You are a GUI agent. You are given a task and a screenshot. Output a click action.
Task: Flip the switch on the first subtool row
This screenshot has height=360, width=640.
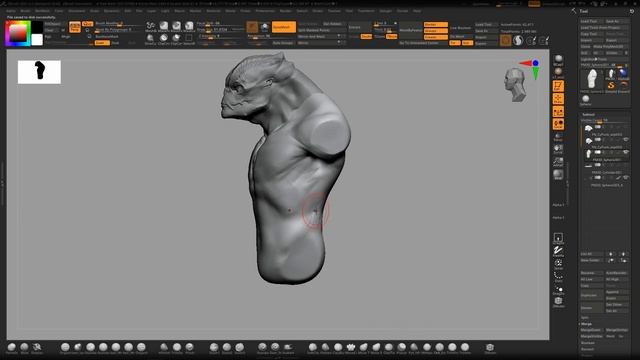click(598, 127)
